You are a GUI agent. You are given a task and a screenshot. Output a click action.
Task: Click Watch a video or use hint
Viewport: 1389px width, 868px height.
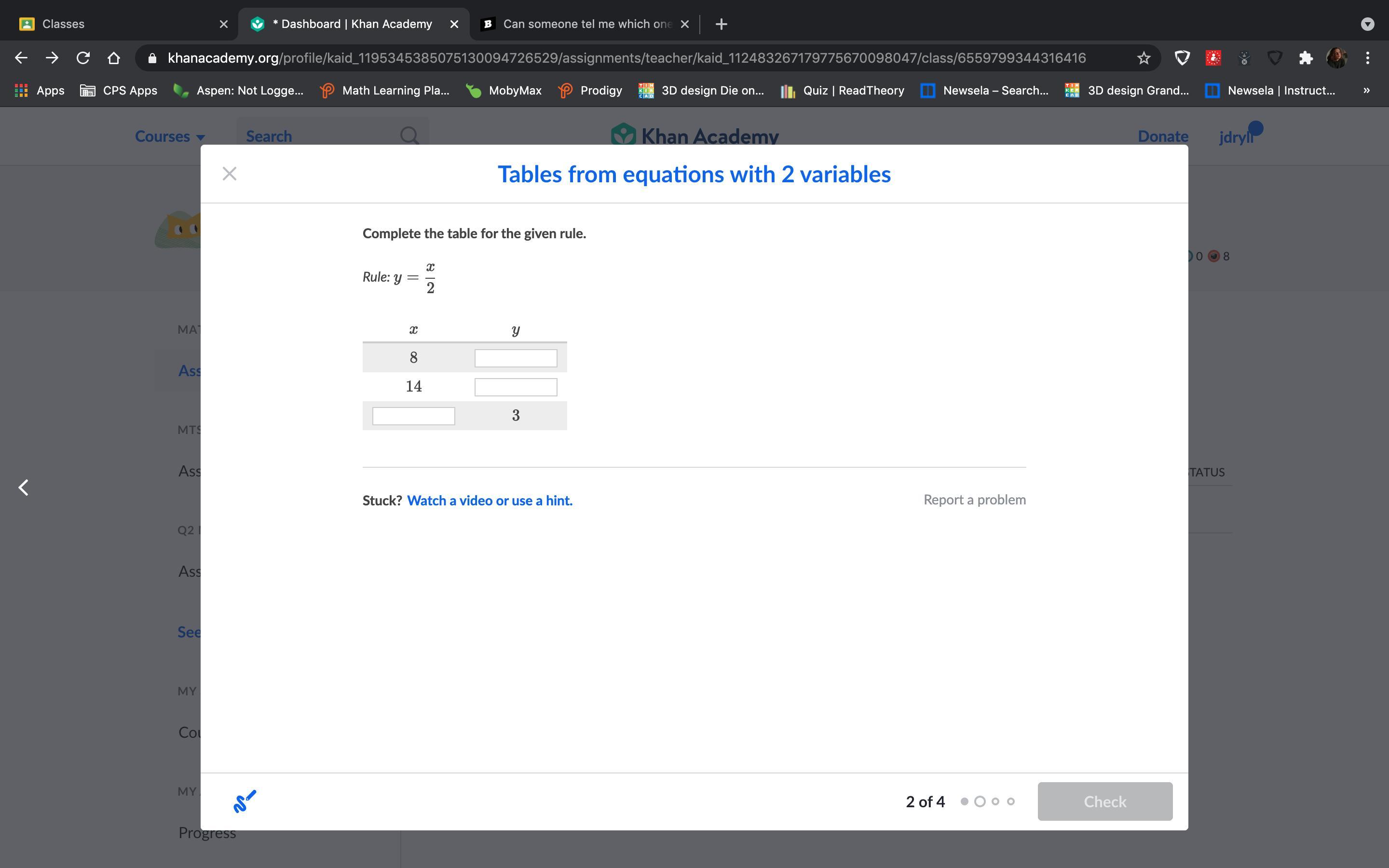489,501
